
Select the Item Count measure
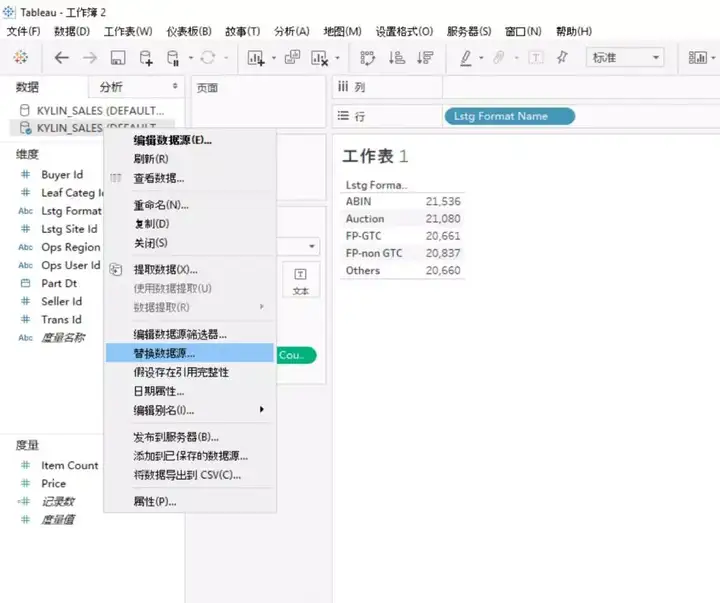[x=70, y=465]
